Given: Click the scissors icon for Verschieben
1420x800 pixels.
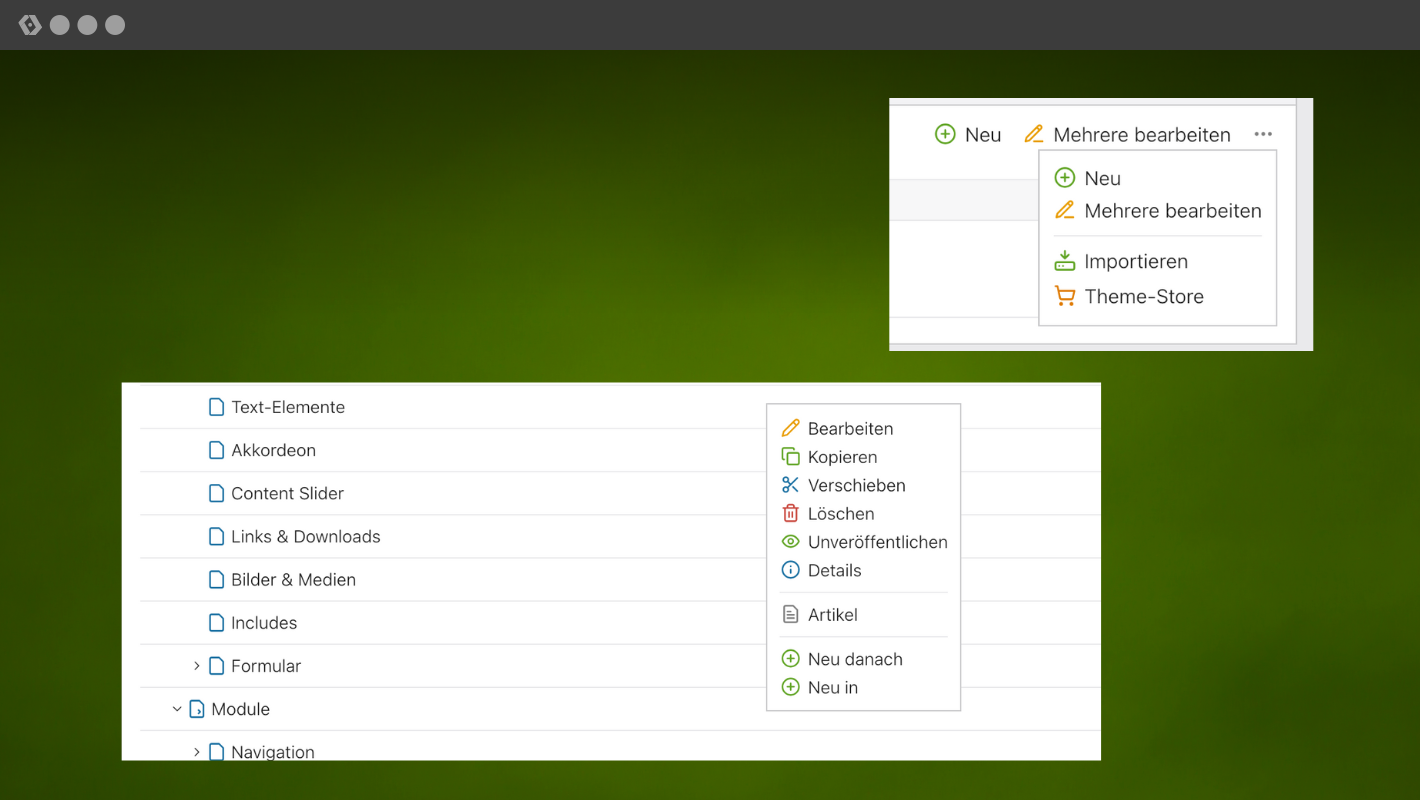Looking at the screenshot, I should (790, 485).
